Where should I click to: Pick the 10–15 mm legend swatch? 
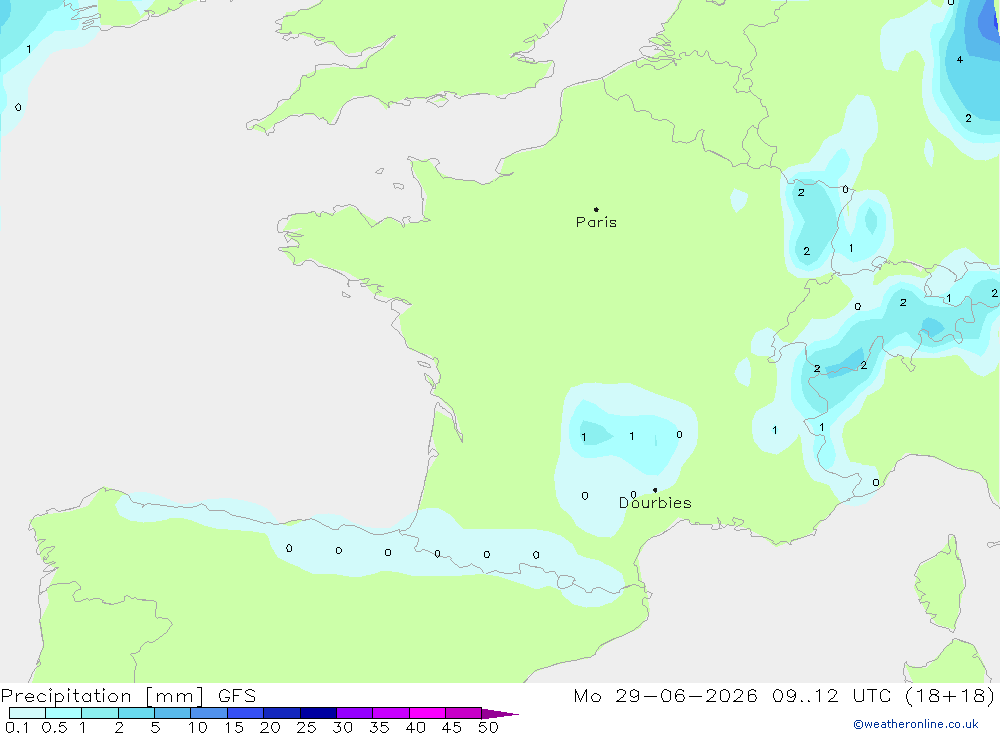tap(209, 713)
